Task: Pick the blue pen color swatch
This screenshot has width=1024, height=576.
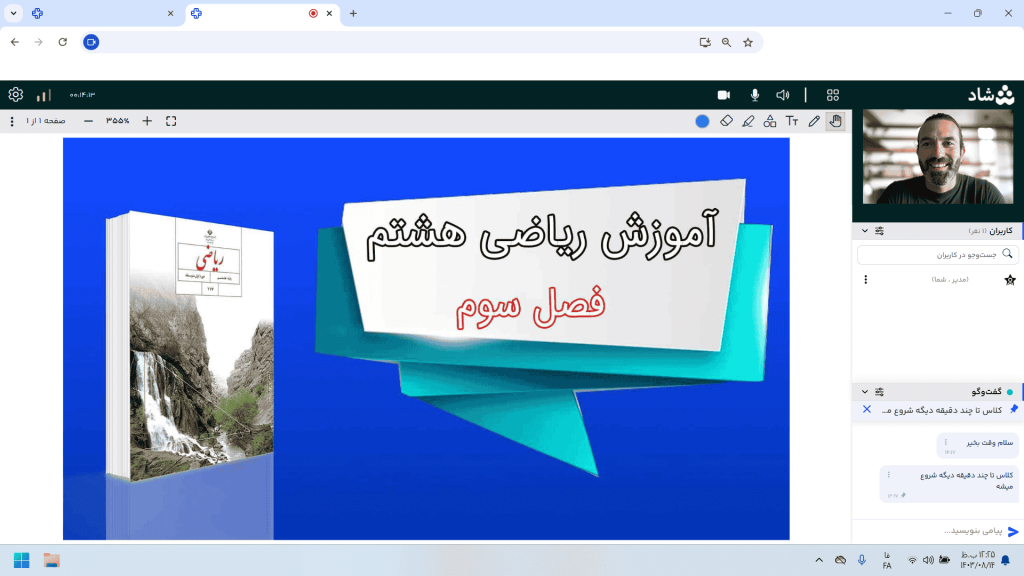Action: pyautogui.click(x=702, y=121)
